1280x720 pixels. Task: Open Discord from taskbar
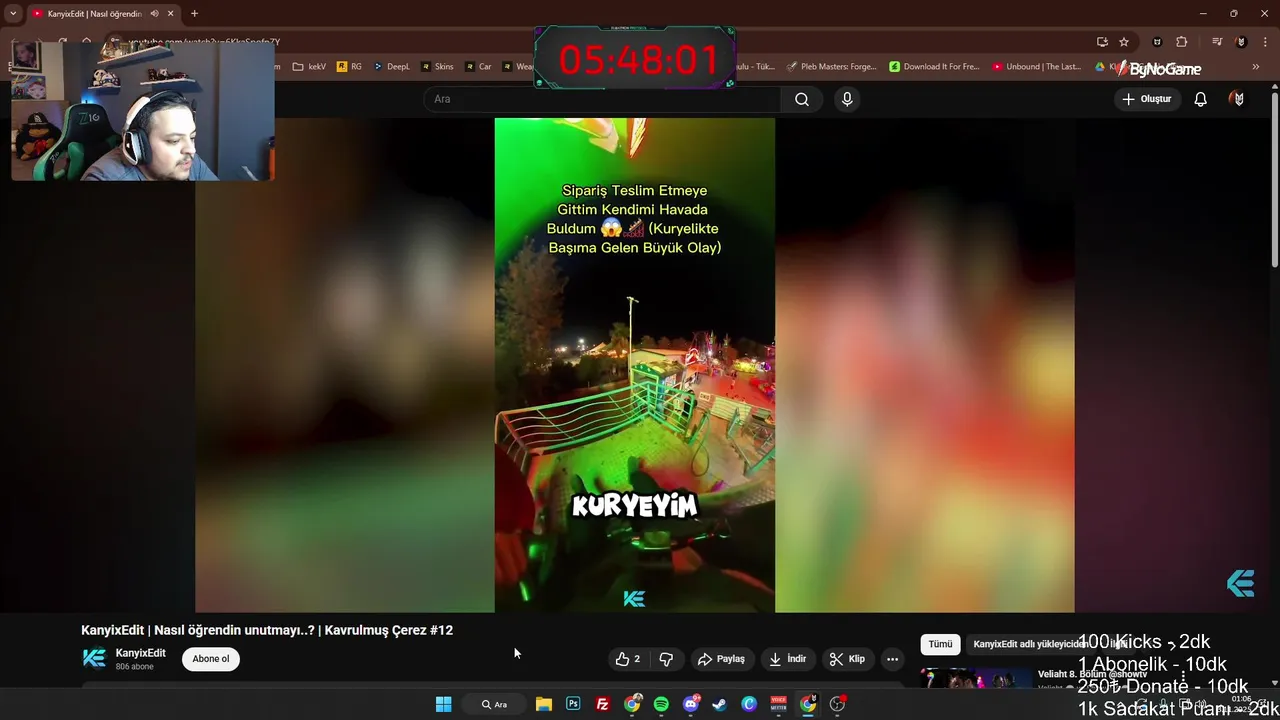coord(690,704)
